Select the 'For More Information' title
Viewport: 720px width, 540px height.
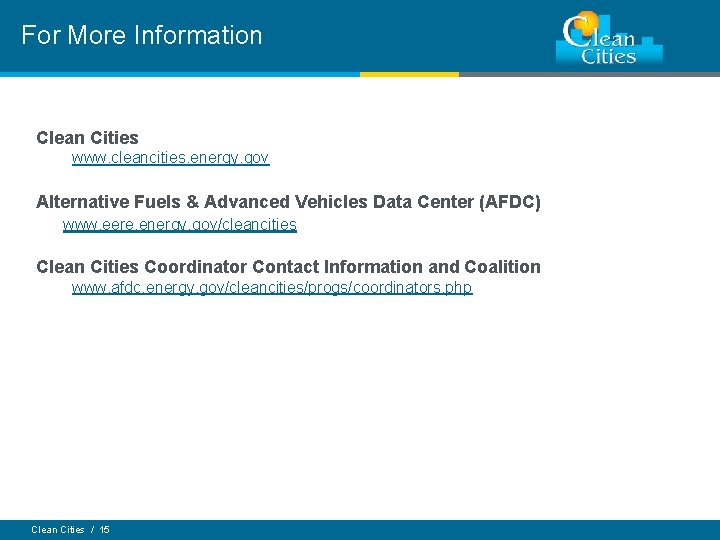click(142, 35)
